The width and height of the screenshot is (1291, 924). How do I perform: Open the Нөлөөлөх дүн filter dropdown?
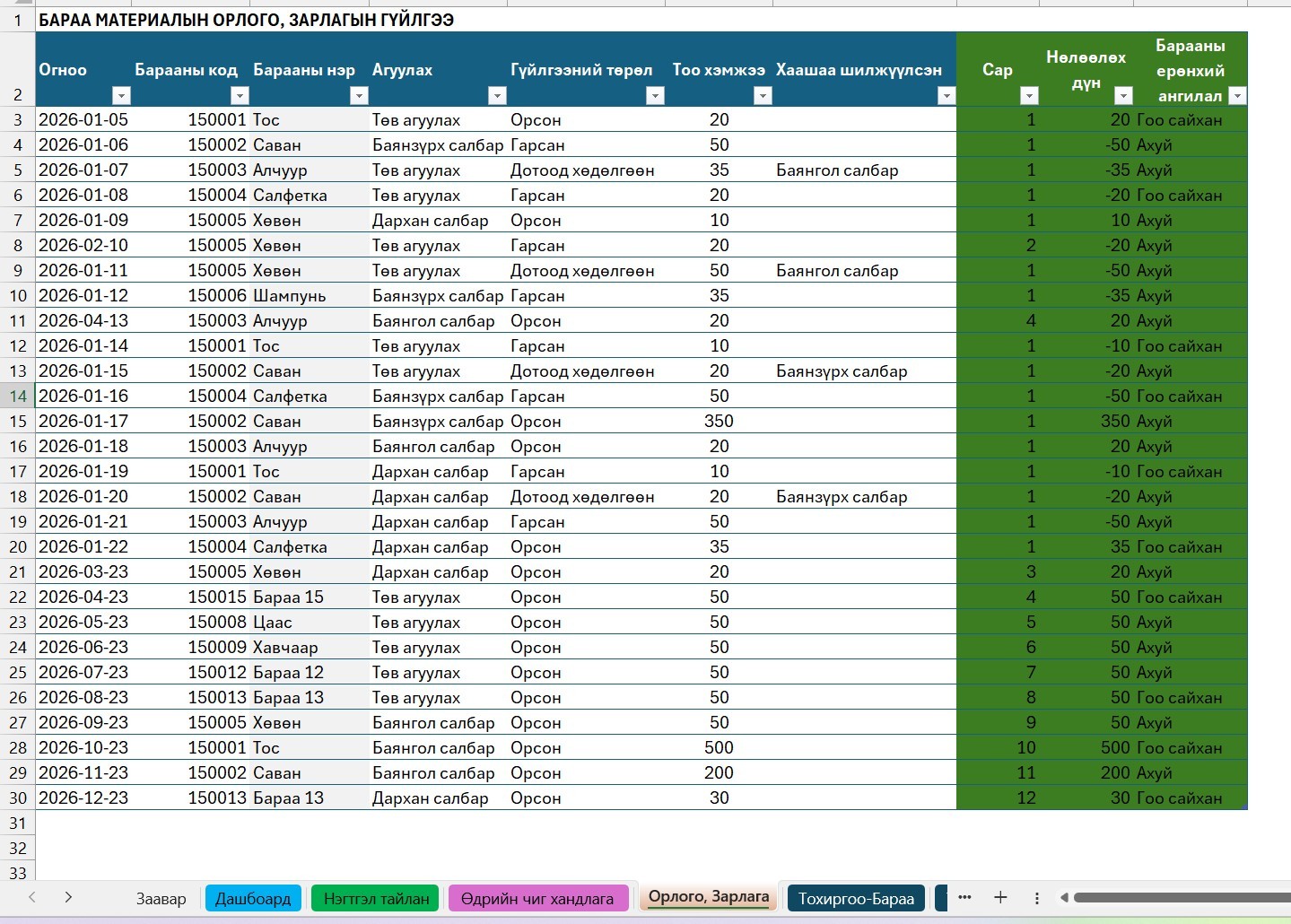click(x=1123, y=96)
